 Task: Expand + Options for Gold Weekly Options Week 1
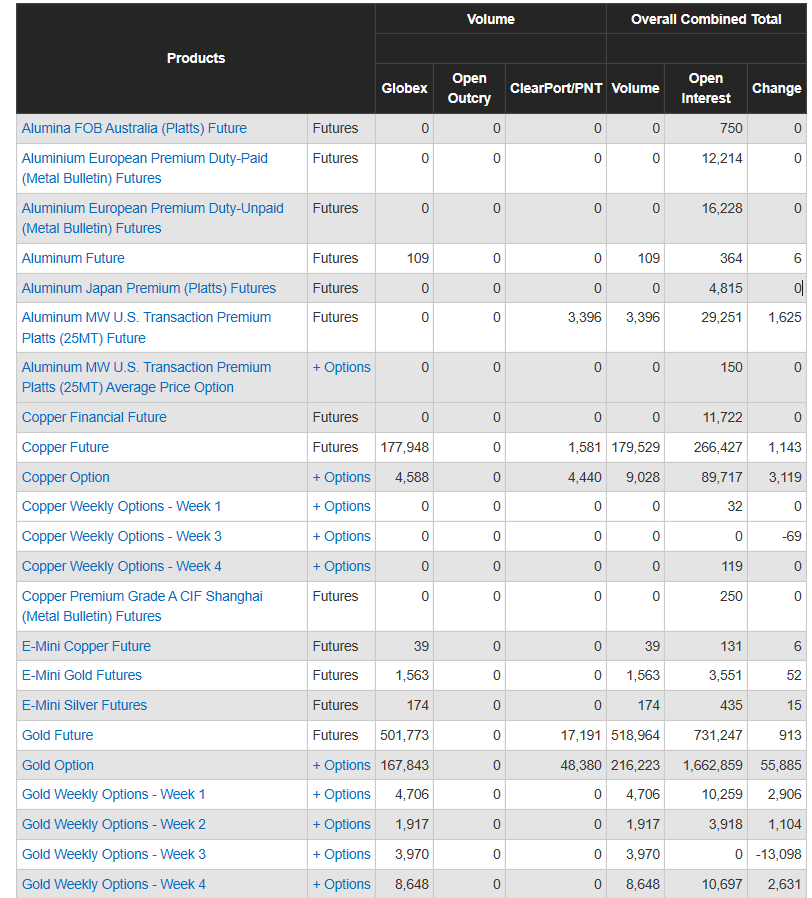click(341, 794)
